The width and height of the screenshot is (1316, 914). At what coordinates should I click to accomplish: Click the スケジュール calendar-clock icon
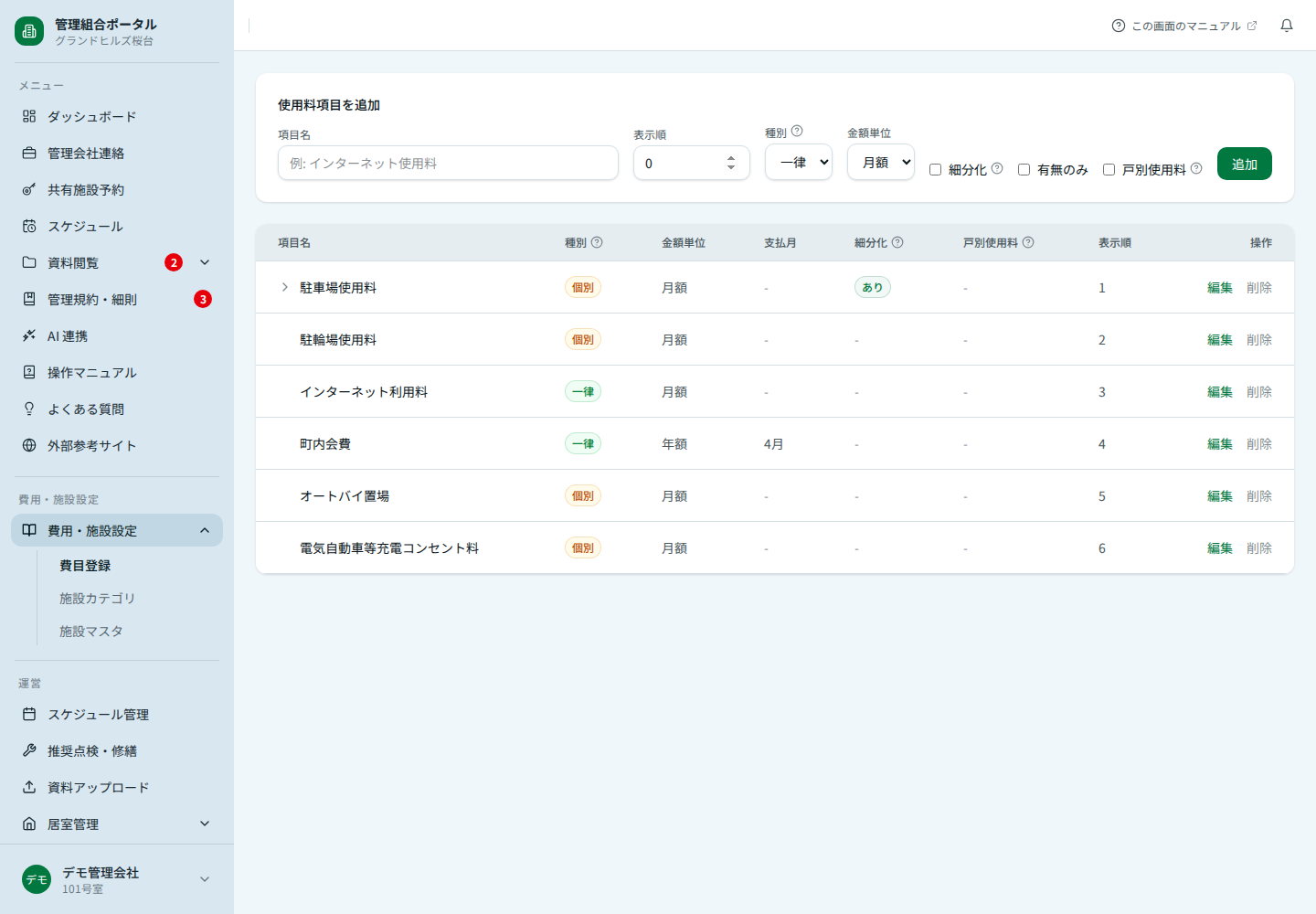coord(29,226)
